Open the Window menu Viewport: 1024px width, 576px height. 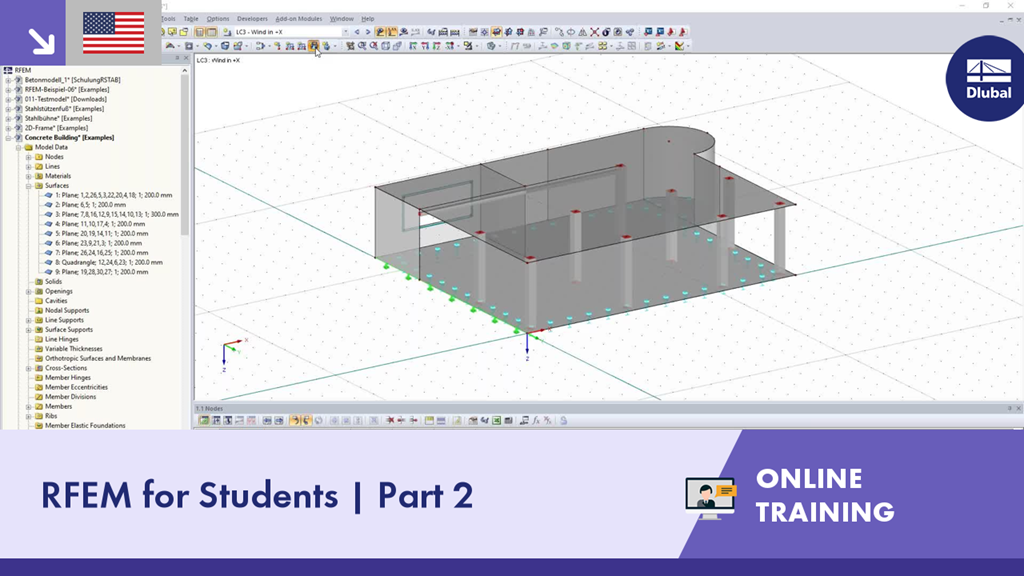pyautogui.click(x=342, y=19)
